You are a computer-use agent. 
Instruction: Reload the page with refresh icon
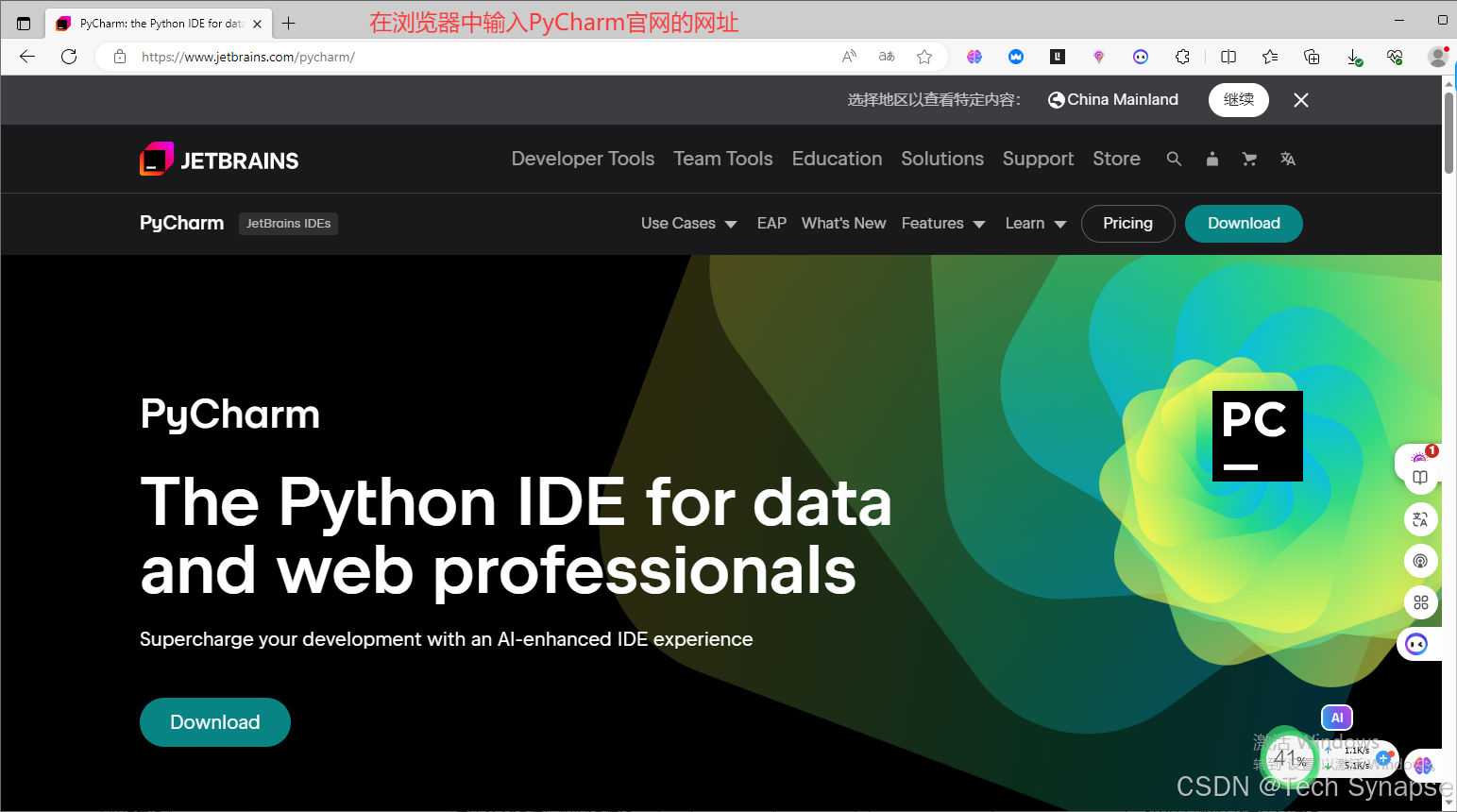point(69,57)
